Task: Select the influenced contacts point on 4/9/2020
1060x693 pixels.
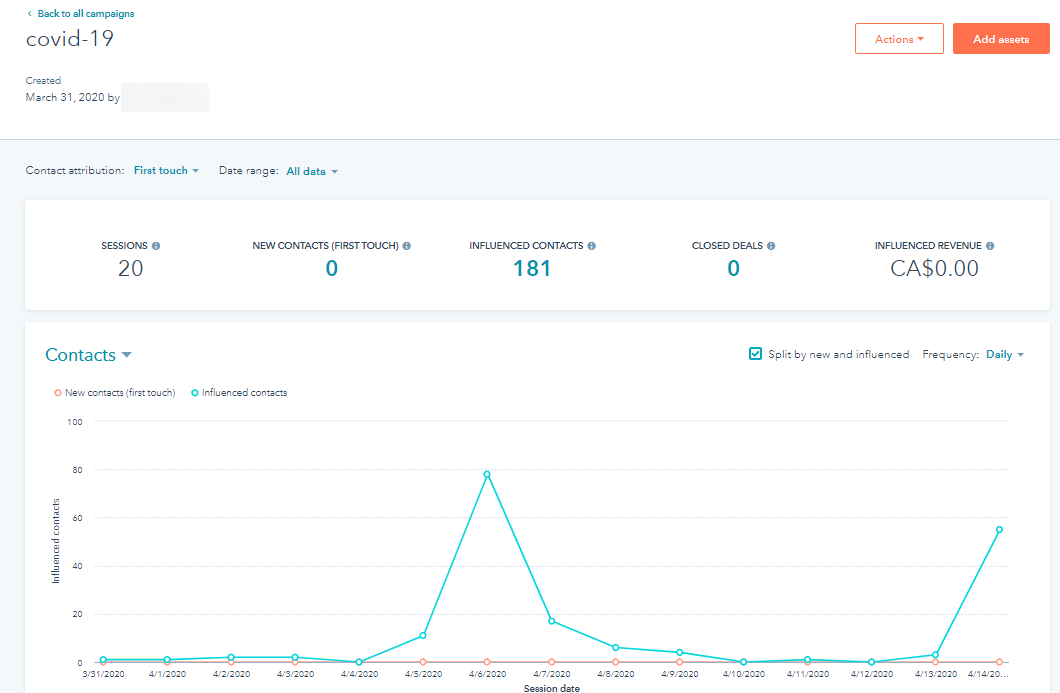Action: pos(679,652)
